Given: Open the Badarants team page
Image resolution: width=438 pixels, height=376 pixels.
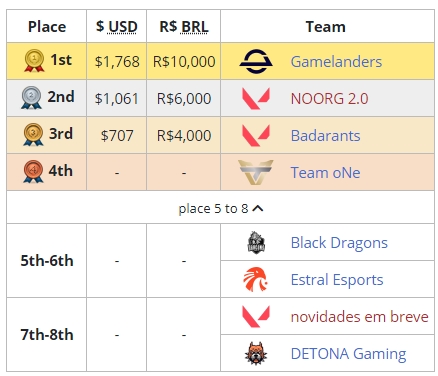Looking at the screenshot, I should pyautogui.click(x=325, y=136).
